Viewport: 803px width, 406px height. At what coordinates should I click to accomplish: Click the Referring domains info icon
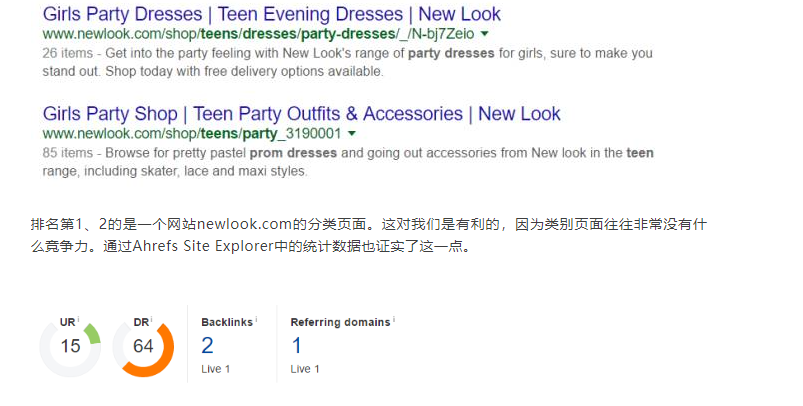394,319
